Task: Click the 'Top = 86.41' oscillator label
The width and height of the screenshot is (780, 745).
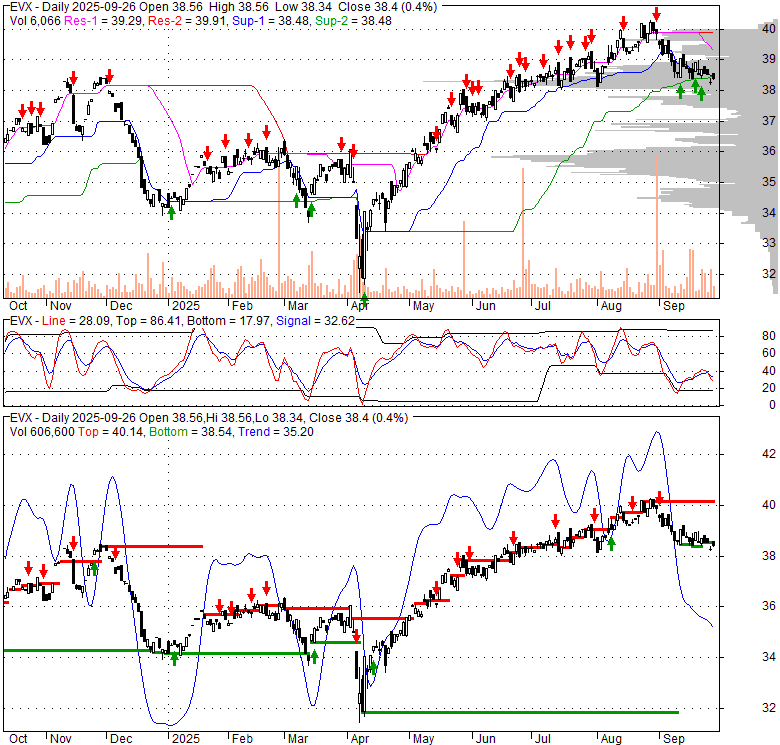Action: click(149, 321)
